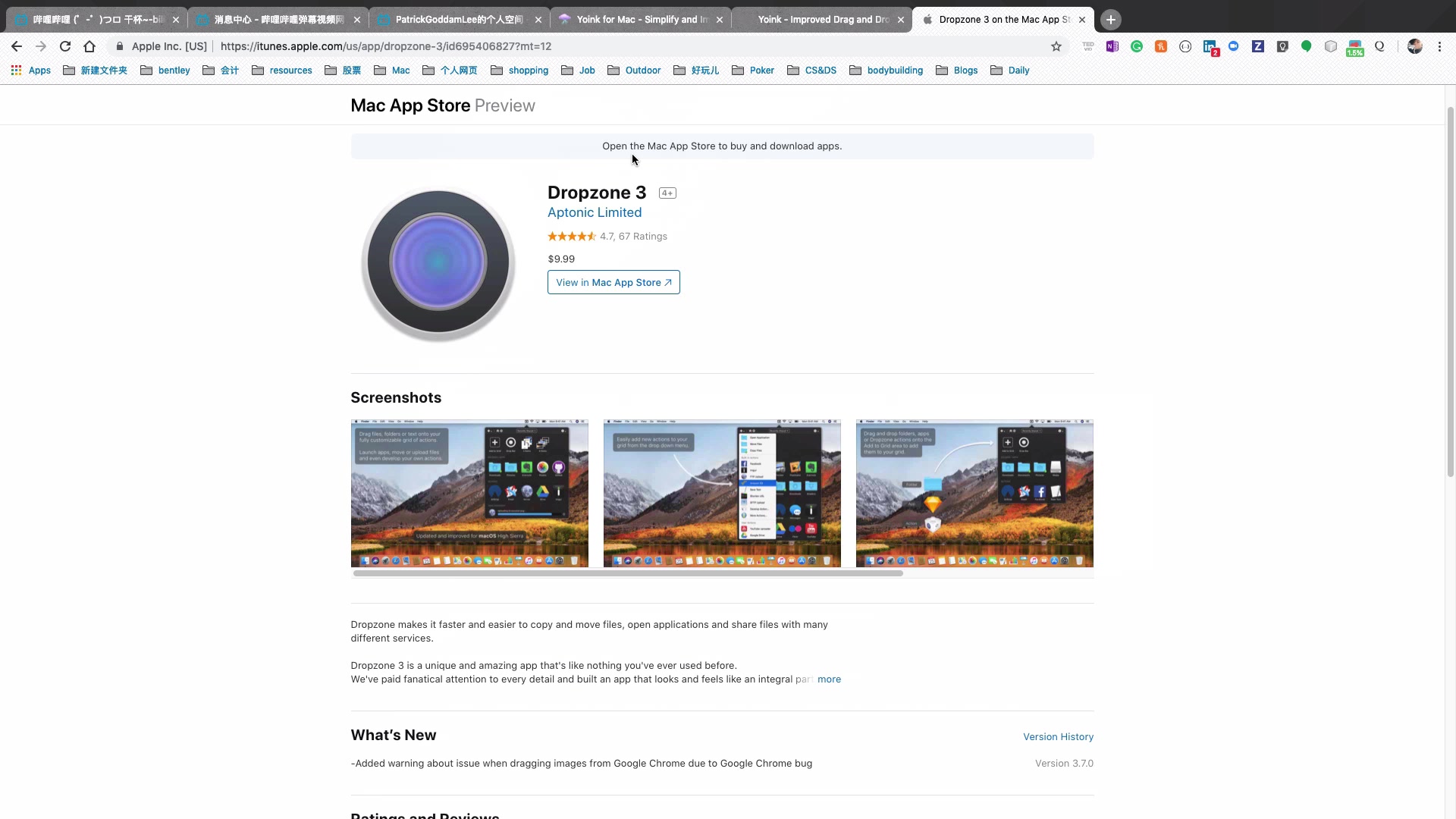Open the Honey extension
The width and height of the screenshot is (1456, 819).
click(1161, 46)
